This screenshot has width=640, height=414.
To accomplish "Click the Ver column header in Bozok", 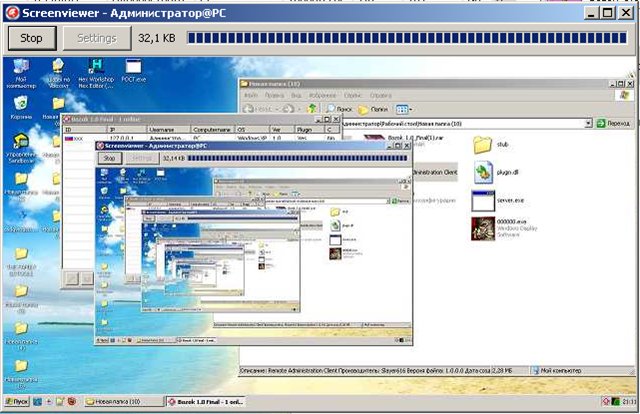I will coord(282,129).
